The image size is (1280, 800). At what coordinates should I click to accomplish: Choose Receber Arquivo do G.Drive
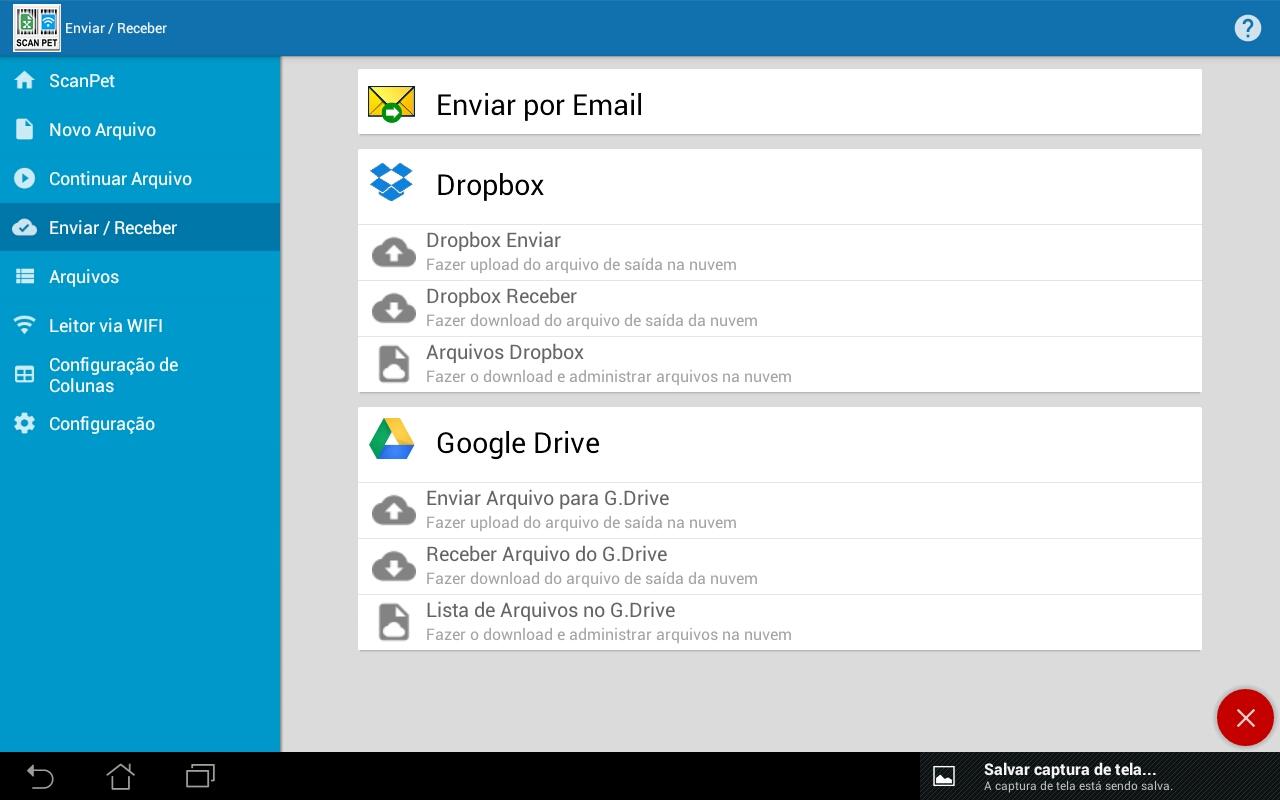[779, 566]
